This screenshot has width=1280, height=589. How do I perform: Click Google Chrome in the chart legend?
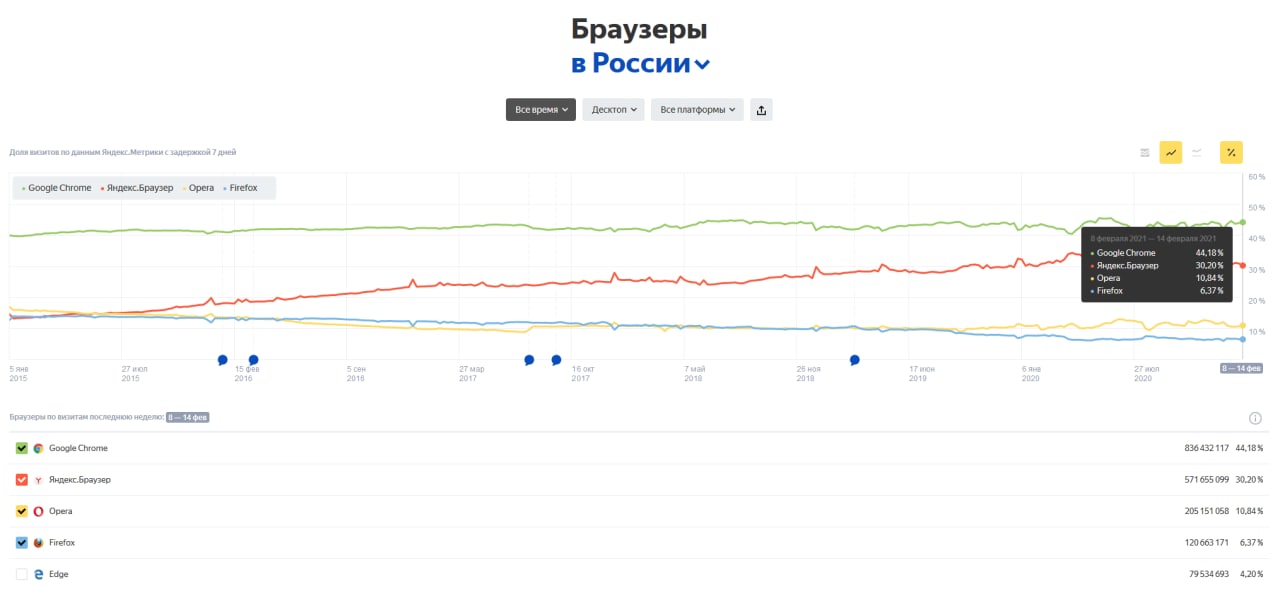pyautogui.click(x=56, y=188)
